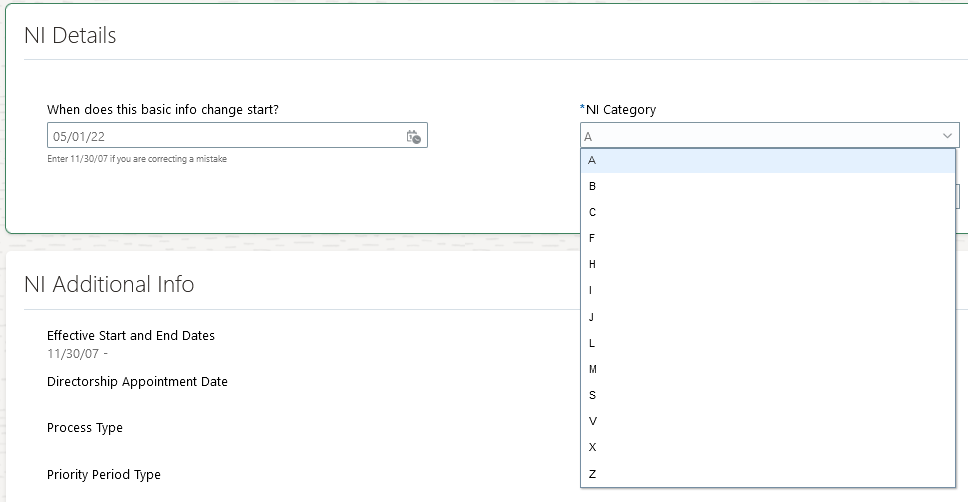The width and height of the screenshot is (968, 502).
Task: Click the basic info change start date field
Action: click(225, 136)
